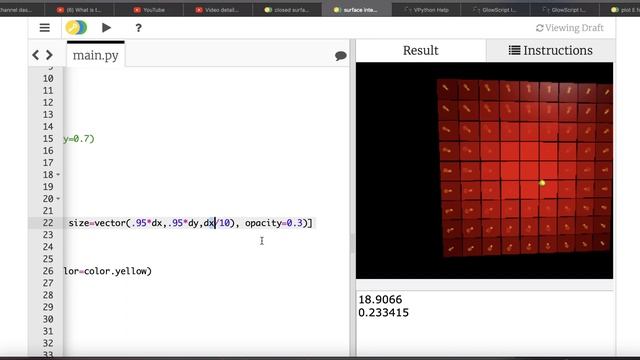
Task: Open the comment speech bubble icon
Action: coord(340,56)
